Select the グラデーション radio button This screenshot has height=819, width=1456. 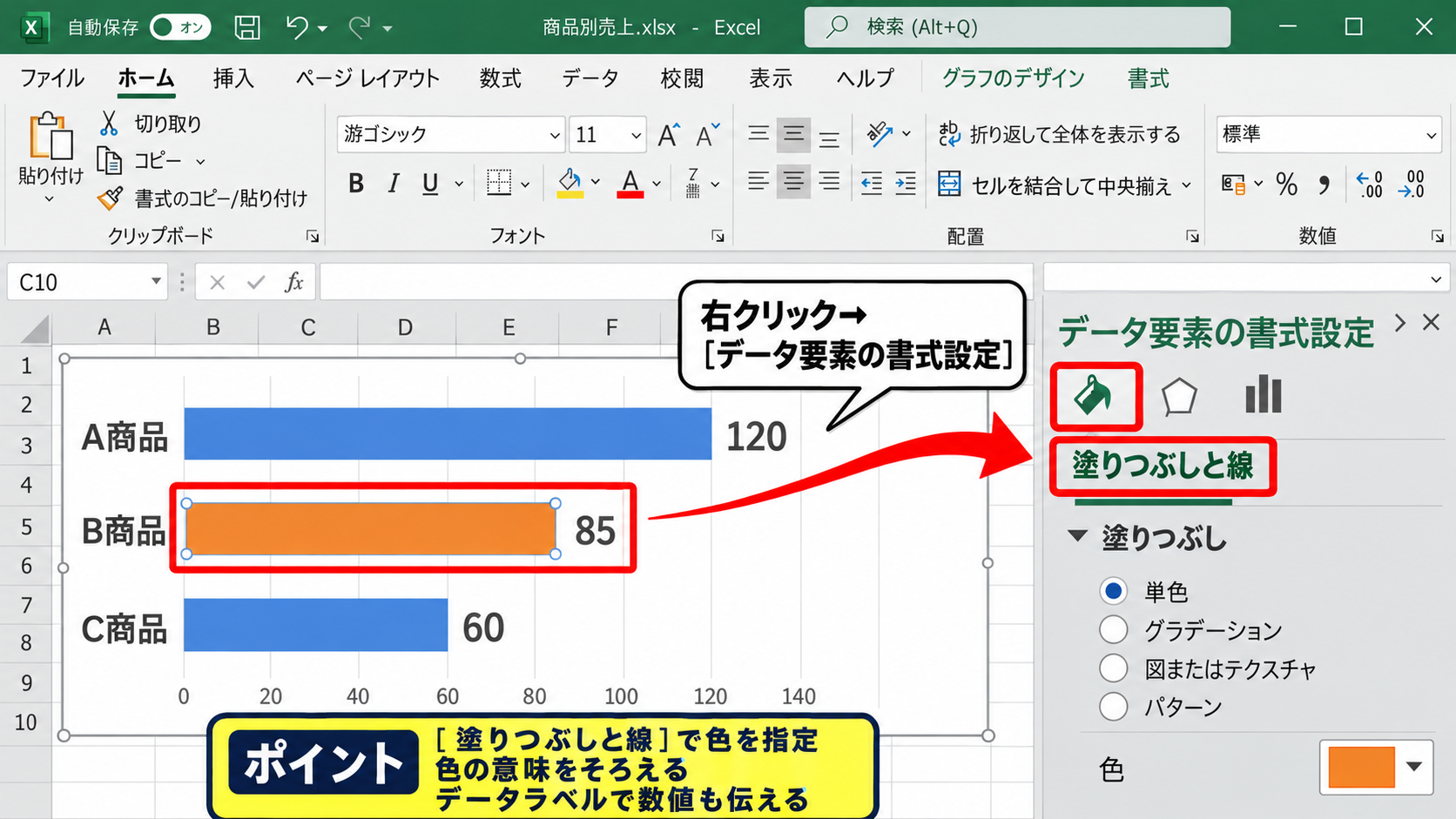[x=1113, y=629]
